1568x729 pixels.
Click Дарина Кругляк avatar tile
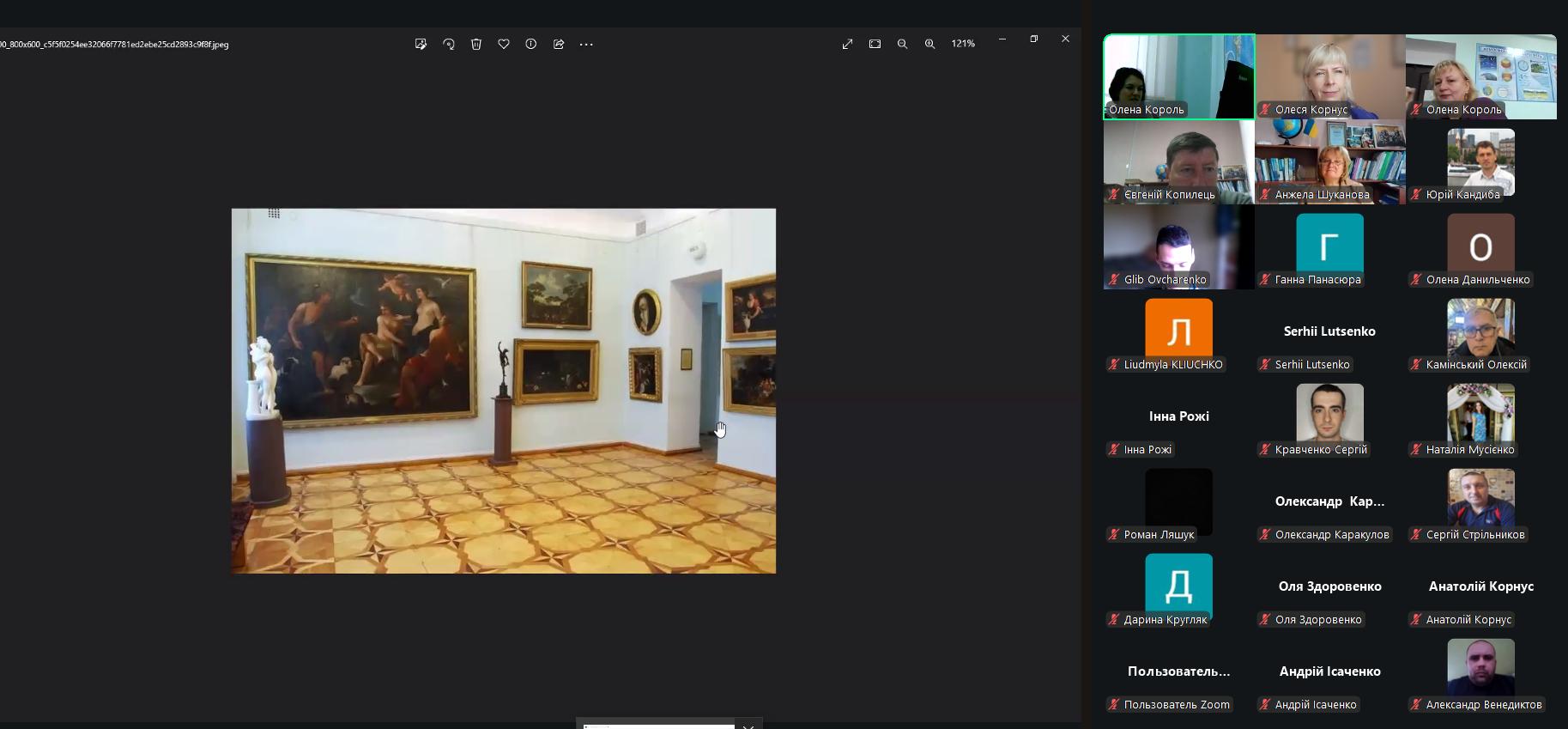[x=1178, y=585]
